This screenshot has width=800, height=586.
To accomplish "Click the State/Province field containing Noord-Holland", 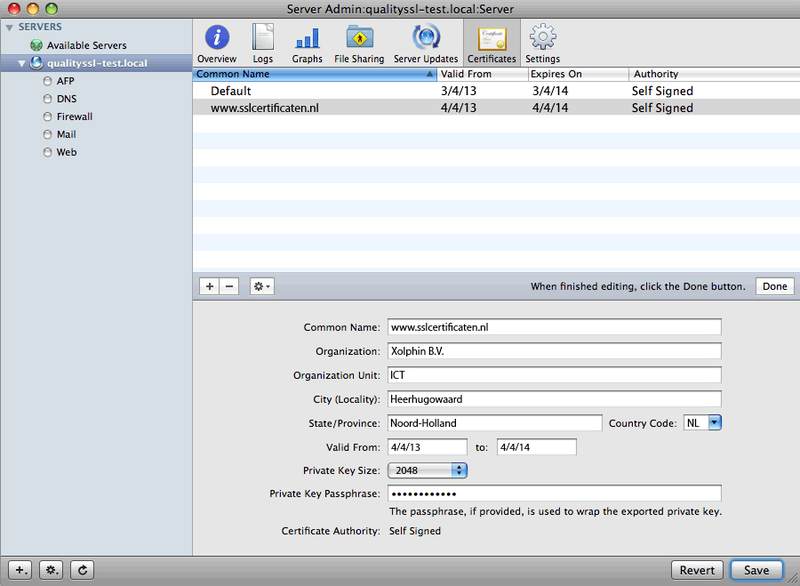I will pos(495,423).
